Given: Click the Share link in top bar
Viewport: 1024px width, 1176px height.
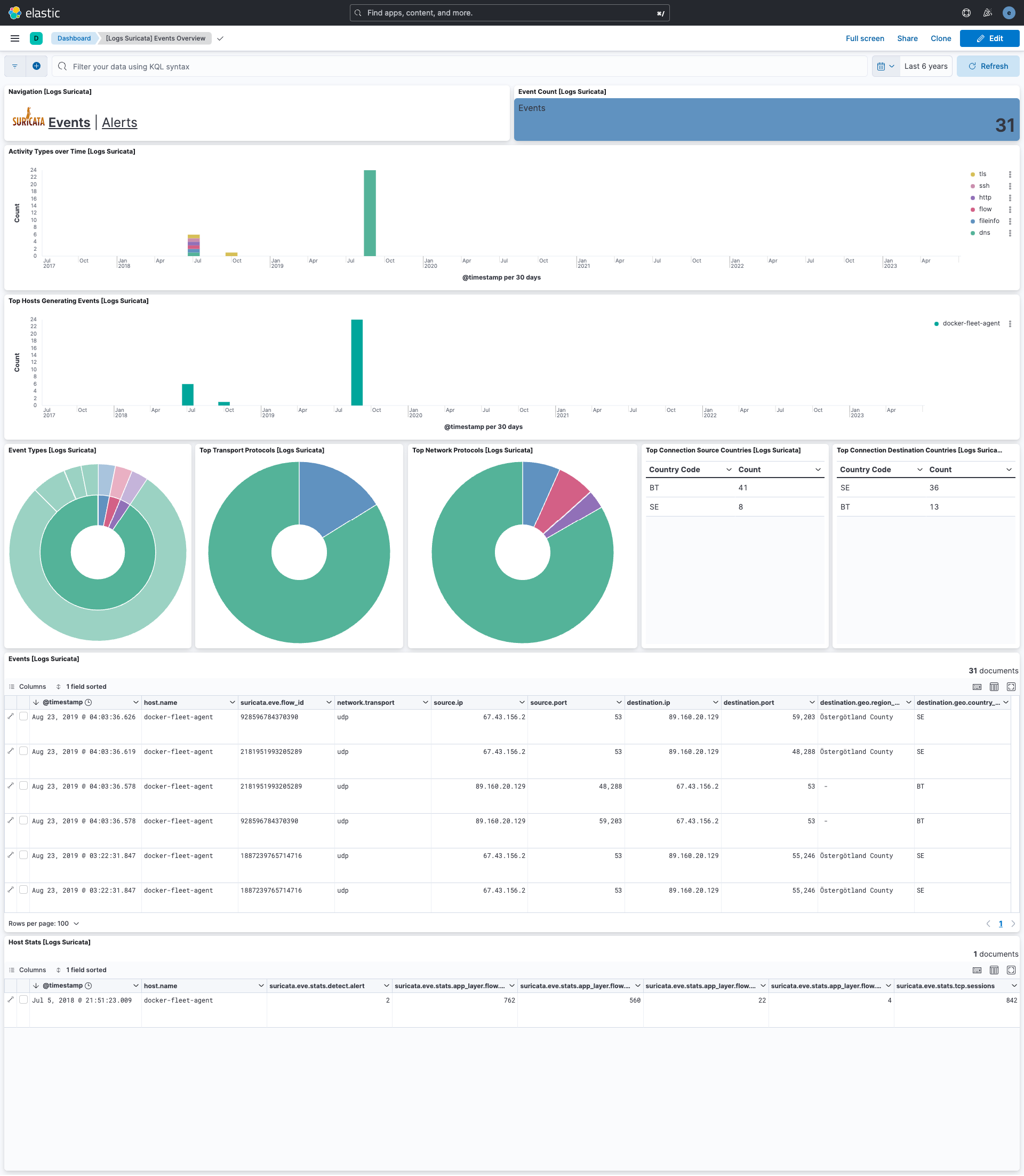Looking at the screenshot, I should point(907,38).
